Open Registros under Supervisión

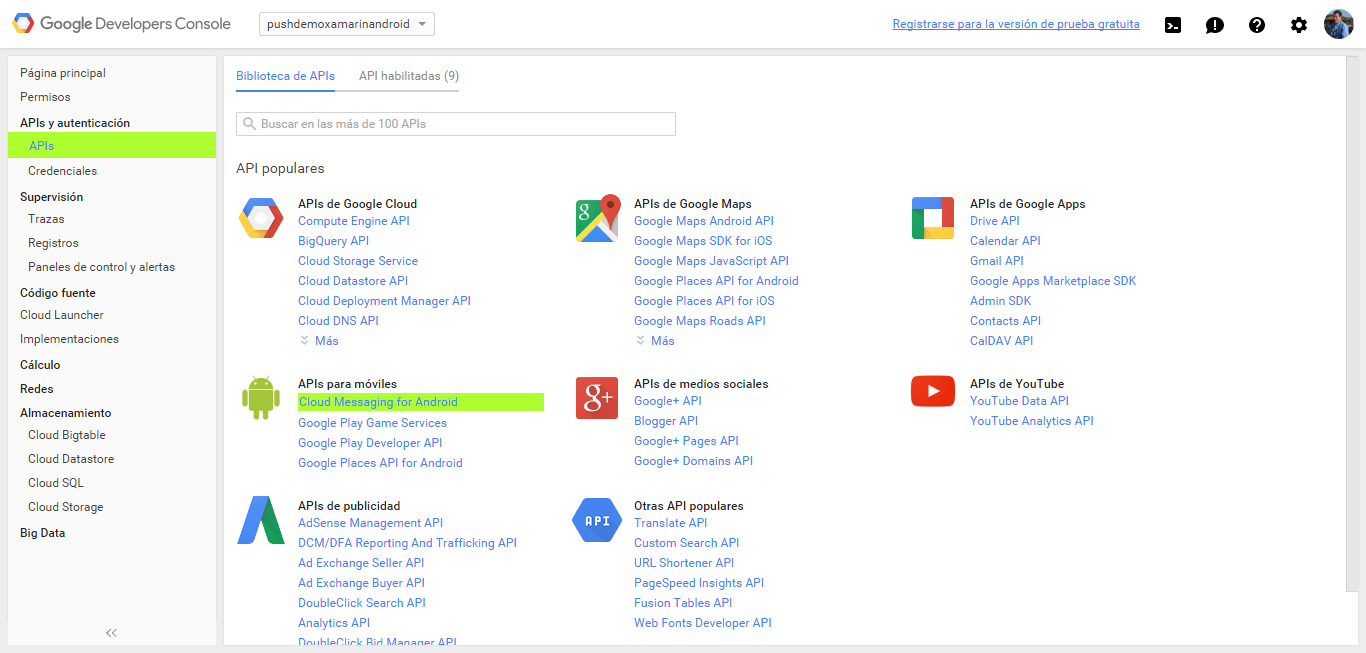pyautogui.click(x=53, y=243)
